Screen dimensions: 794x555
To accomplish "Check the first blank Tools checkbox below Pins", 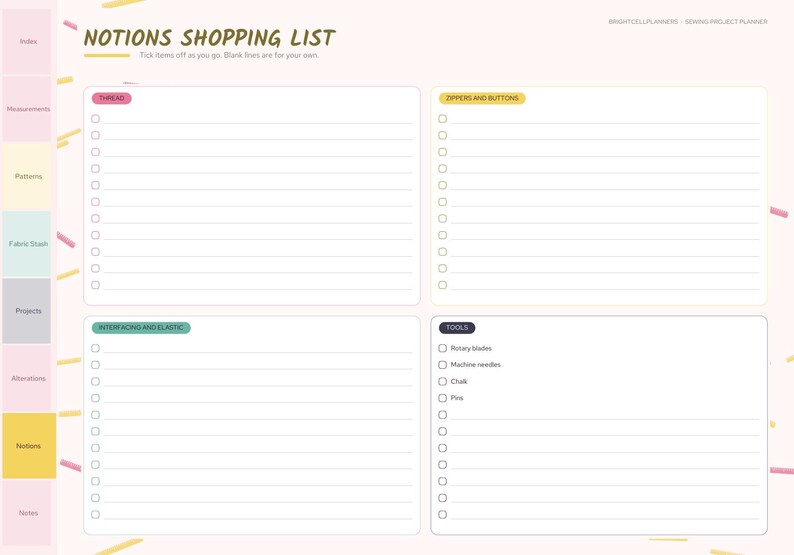I will [x=443, y=415].
